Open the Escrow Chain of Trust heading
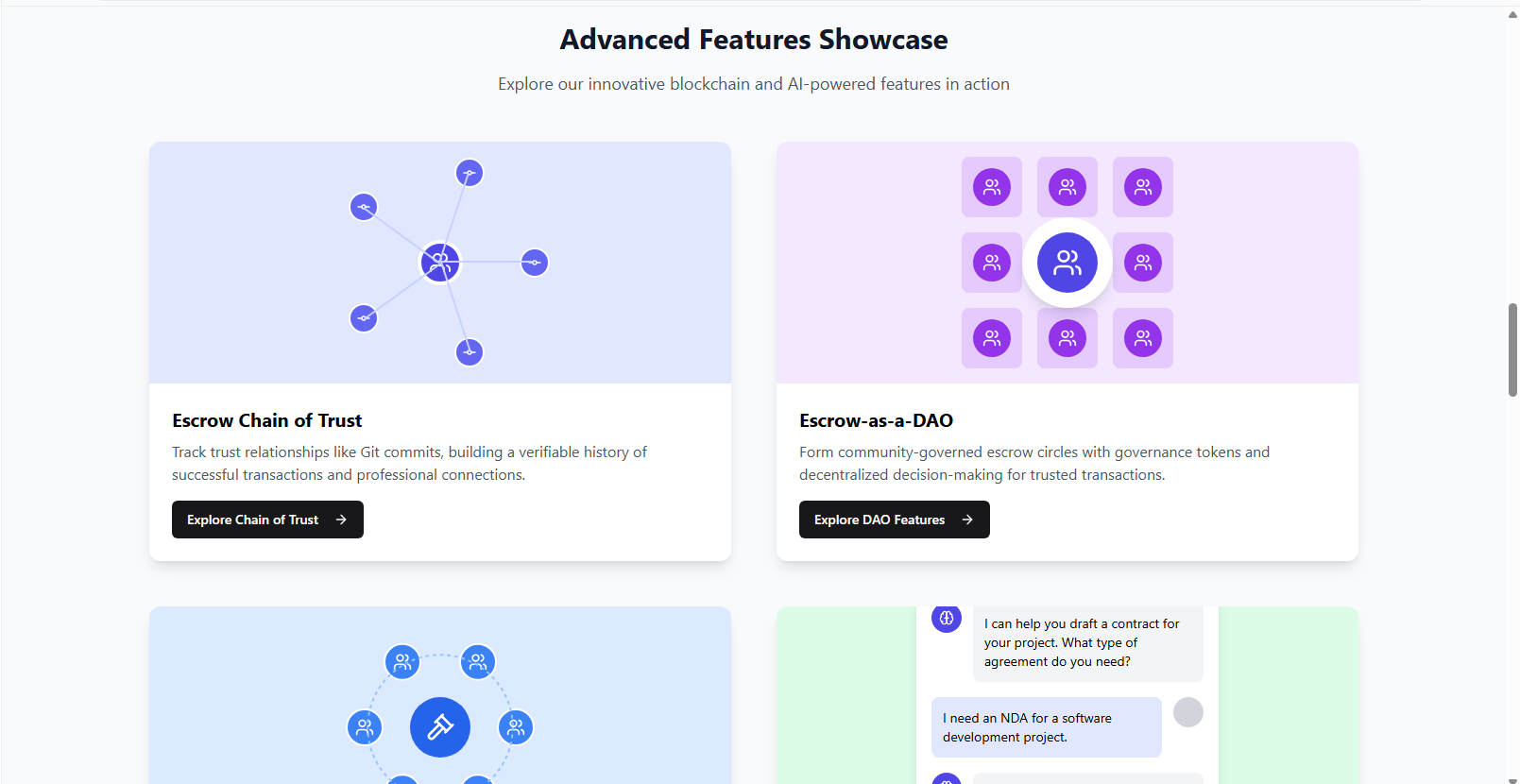Image resolution: width=1520 pixels, height=784 pixels. pos(267,420)
